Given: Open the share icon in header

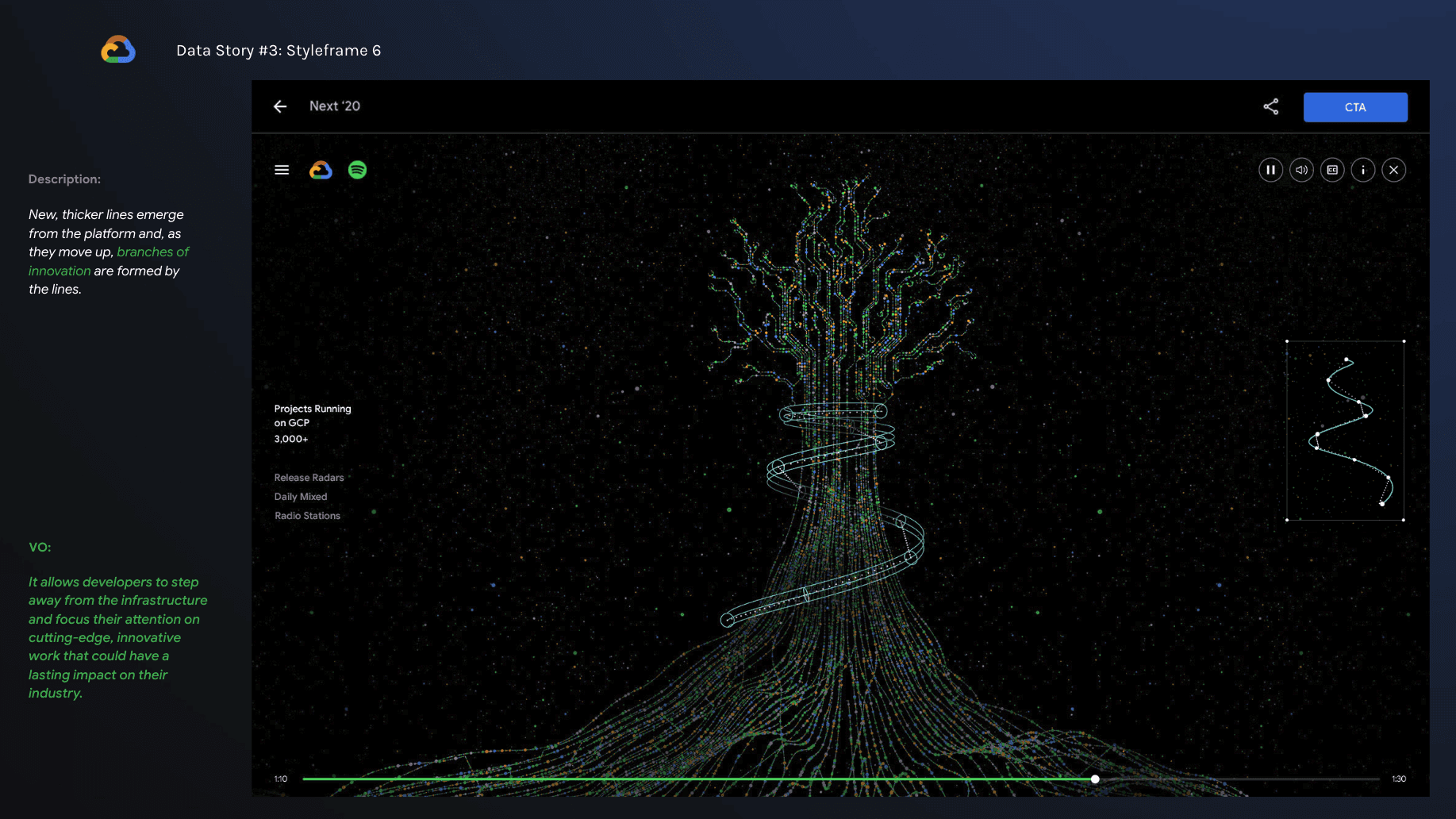Looking at the screenshot, I should coord(1270,106).
